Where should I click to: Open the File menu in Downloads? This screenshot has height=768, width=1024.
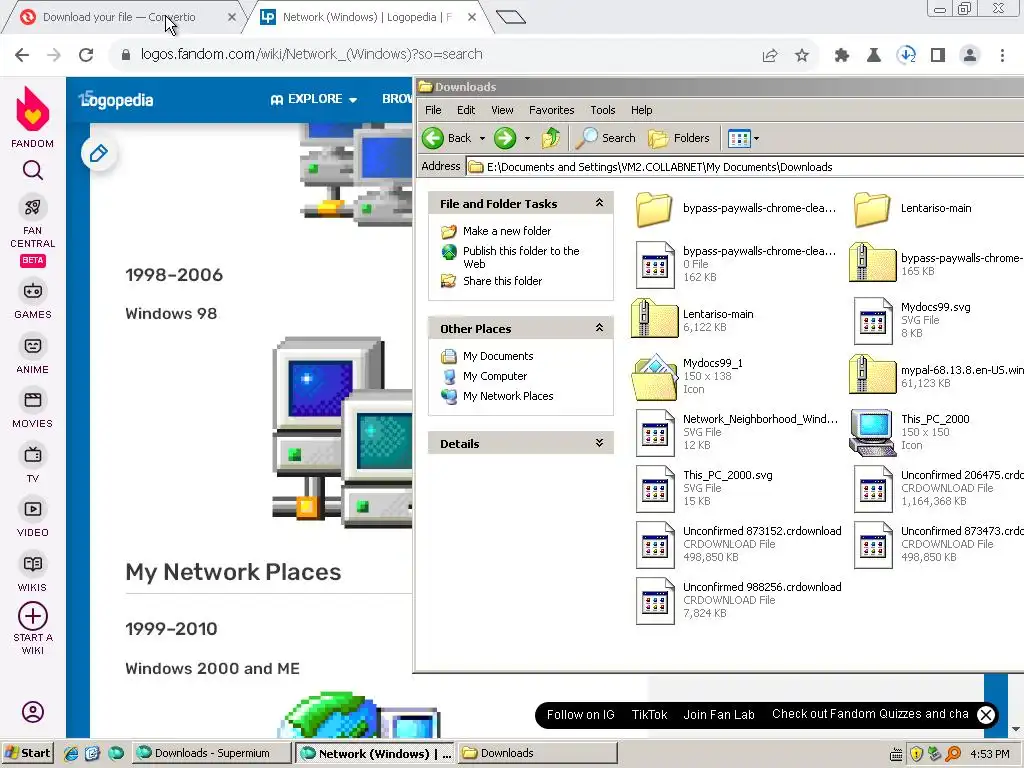[433, 110]
